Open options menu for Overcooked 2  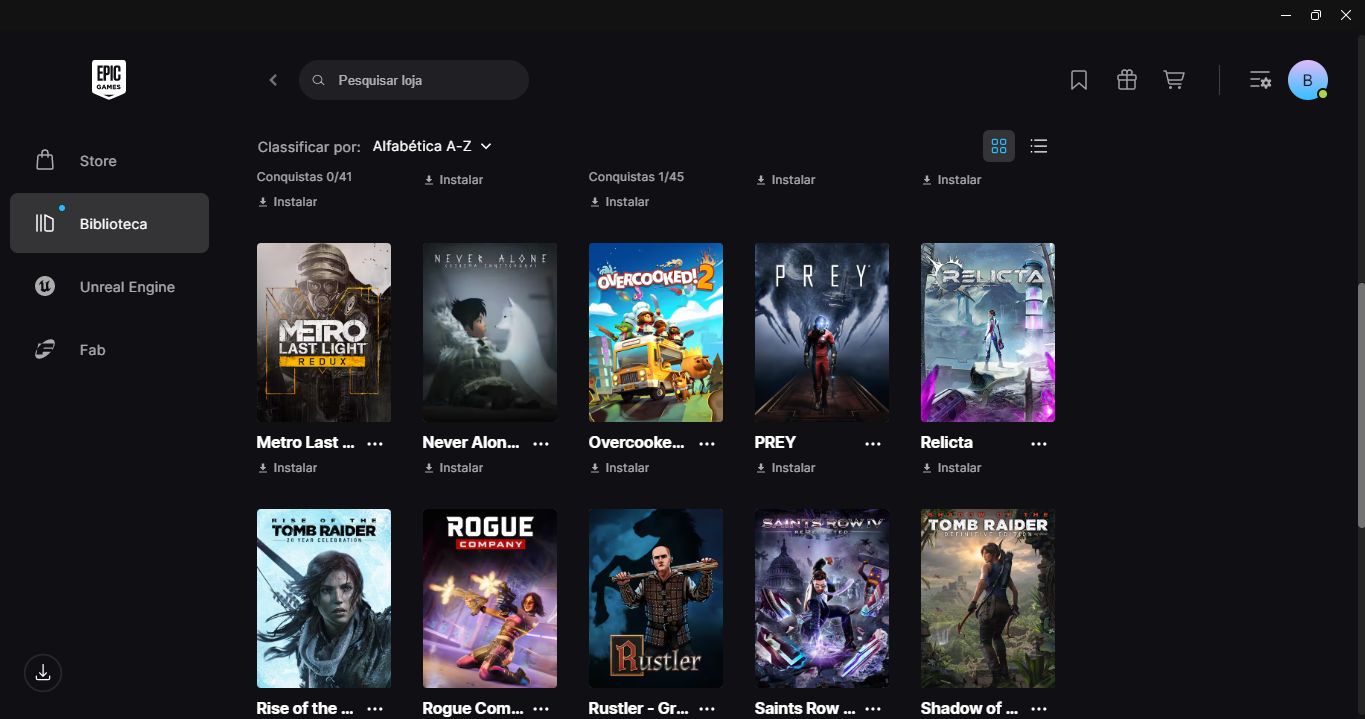pyautogui.click(x=707, y=443)
